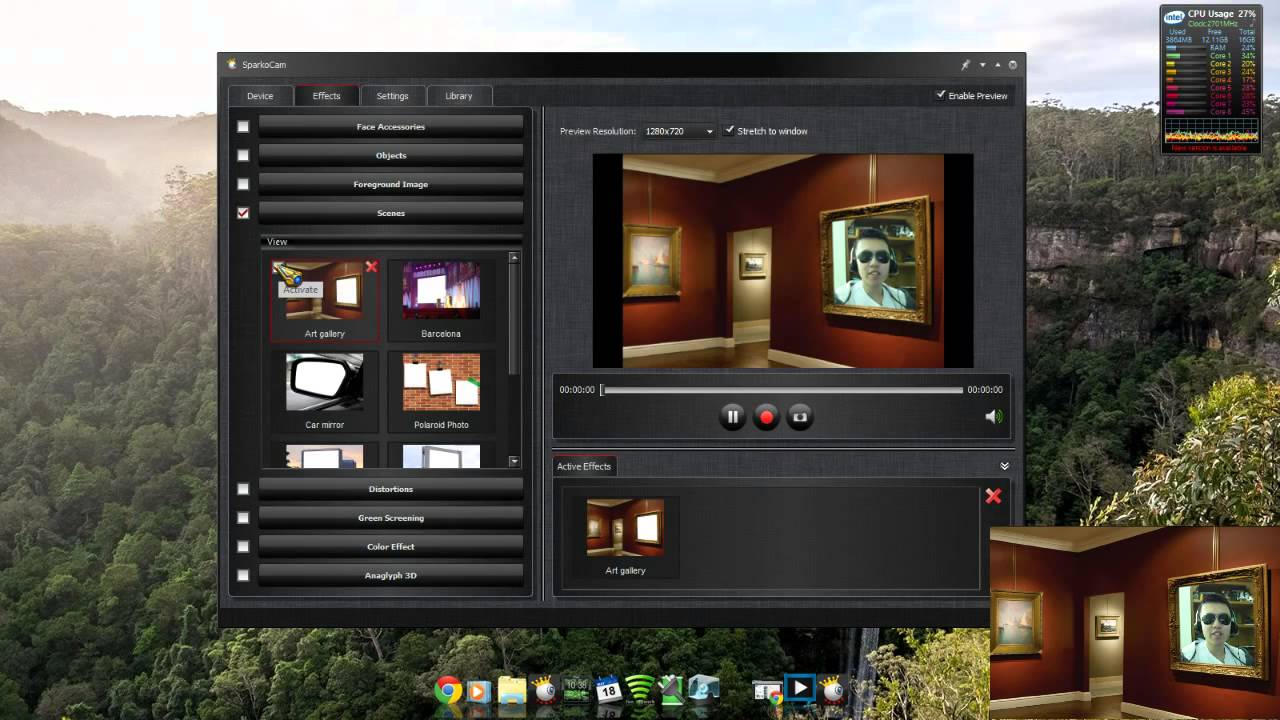Switch to the Device tab

(260, 96)
